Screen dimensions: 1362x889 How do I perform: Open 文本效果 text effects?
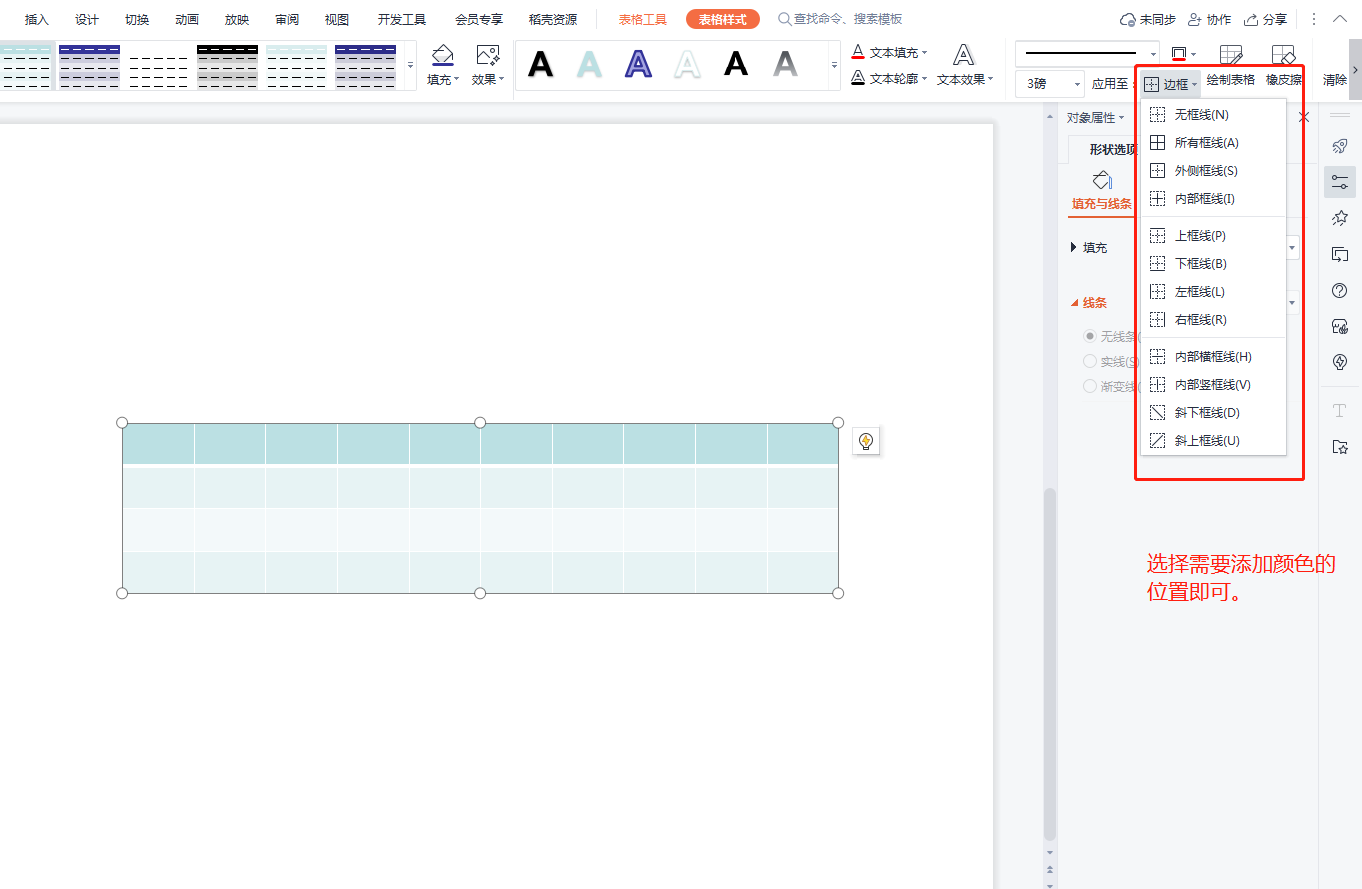click(964, 66)
